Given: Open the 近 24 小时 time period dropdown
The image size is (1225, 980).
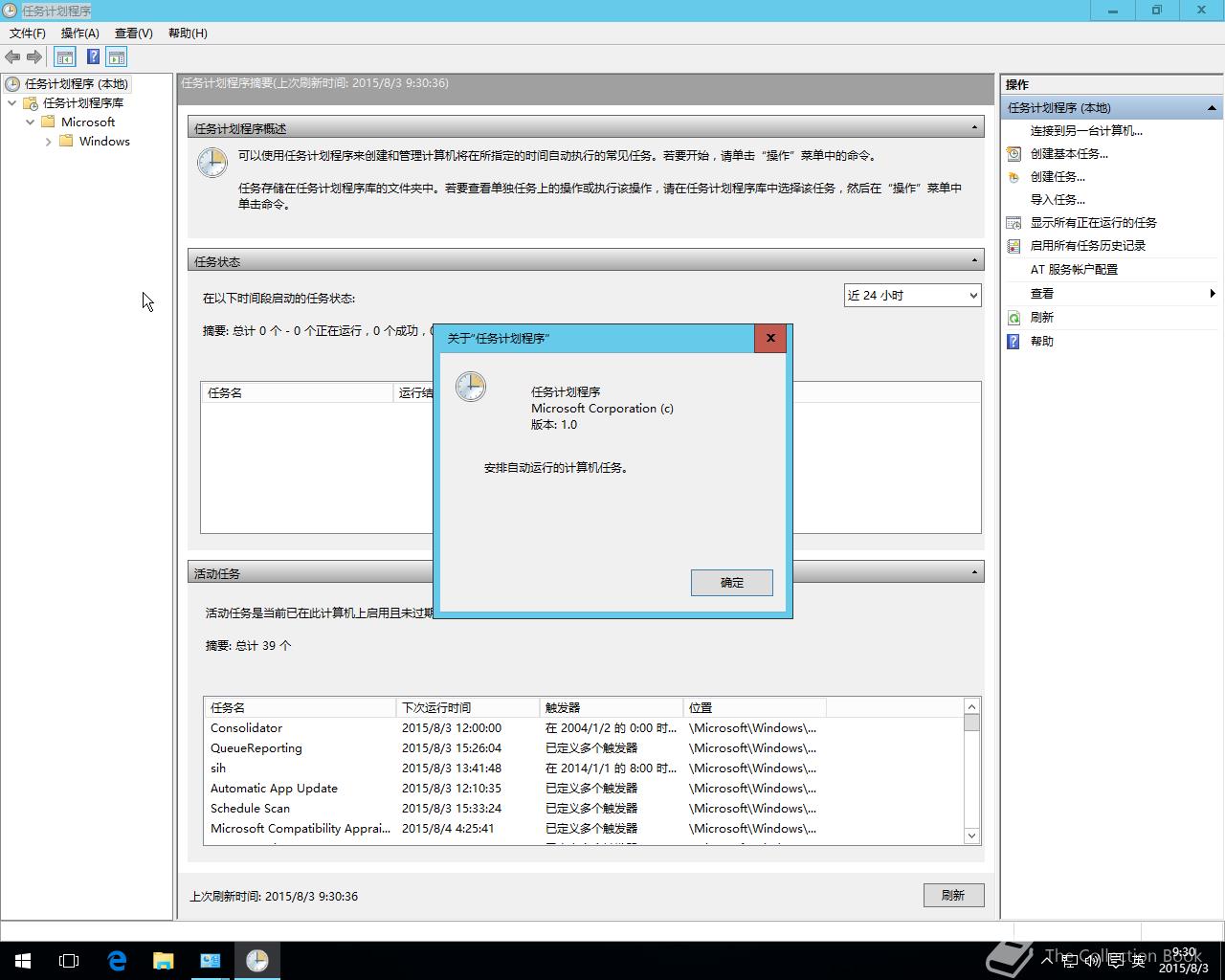Looking at the screenshot, I should pyautogui.click(x=912, y=295).
